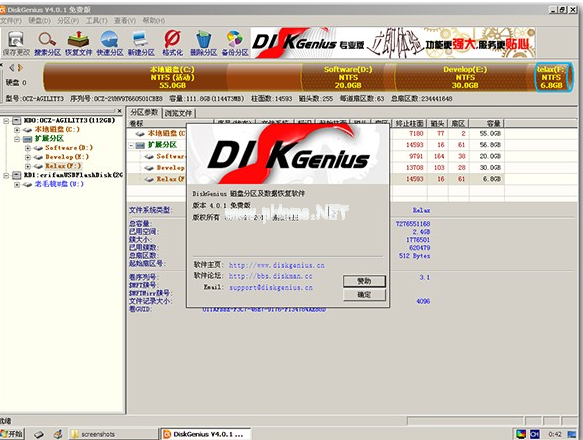Click the first quick launch disk icon
583x440 pixels.
pyautogui.click(x=39, y=434)
